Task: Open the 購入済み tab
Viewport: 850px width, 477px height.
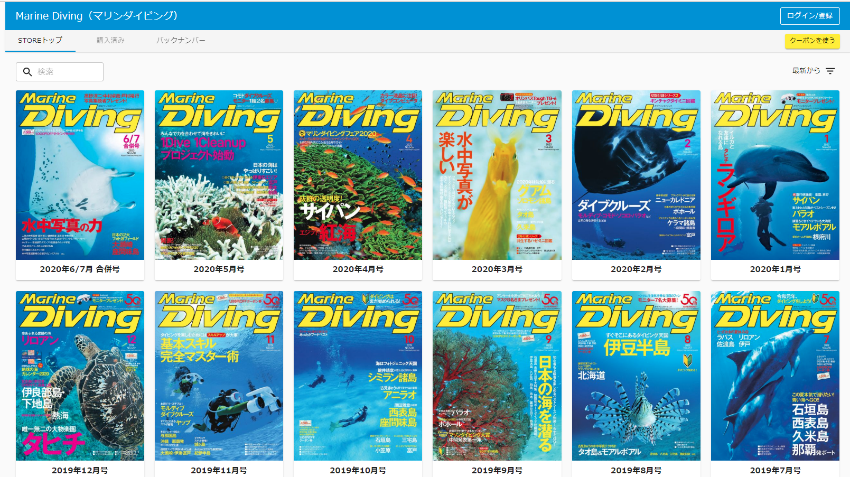Action: pyautogui.click(x=111, y=40)
